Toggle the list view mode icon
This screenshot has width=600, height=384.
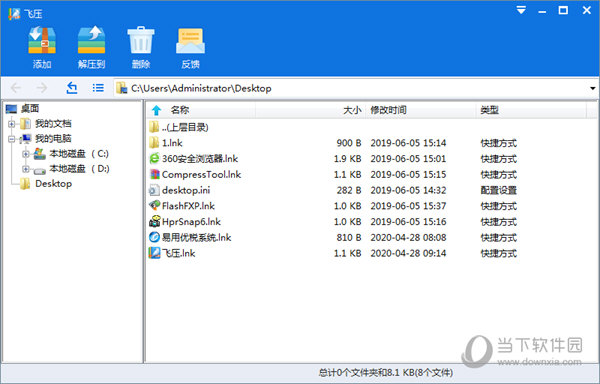tap(98, 88)
